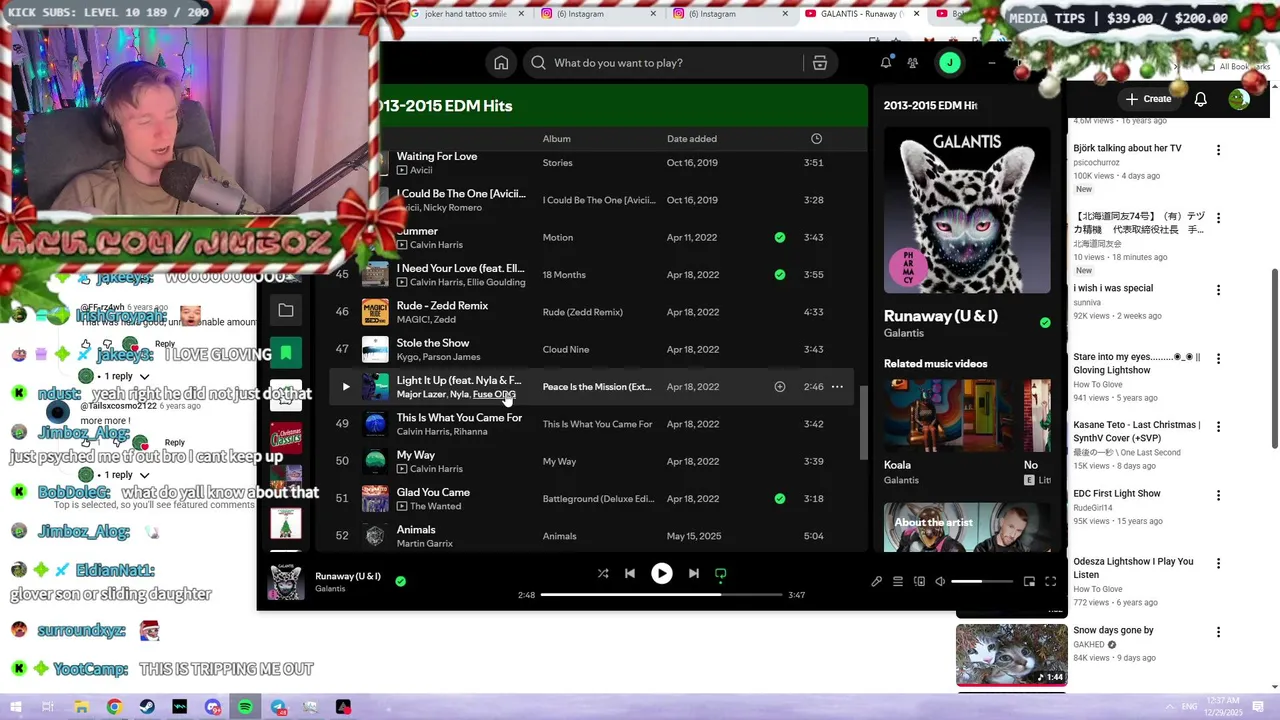This screenshot has width=1280, height=720.
Task: Click the magnifier icon in Spotify search bar
Action: tap(538, 63)
